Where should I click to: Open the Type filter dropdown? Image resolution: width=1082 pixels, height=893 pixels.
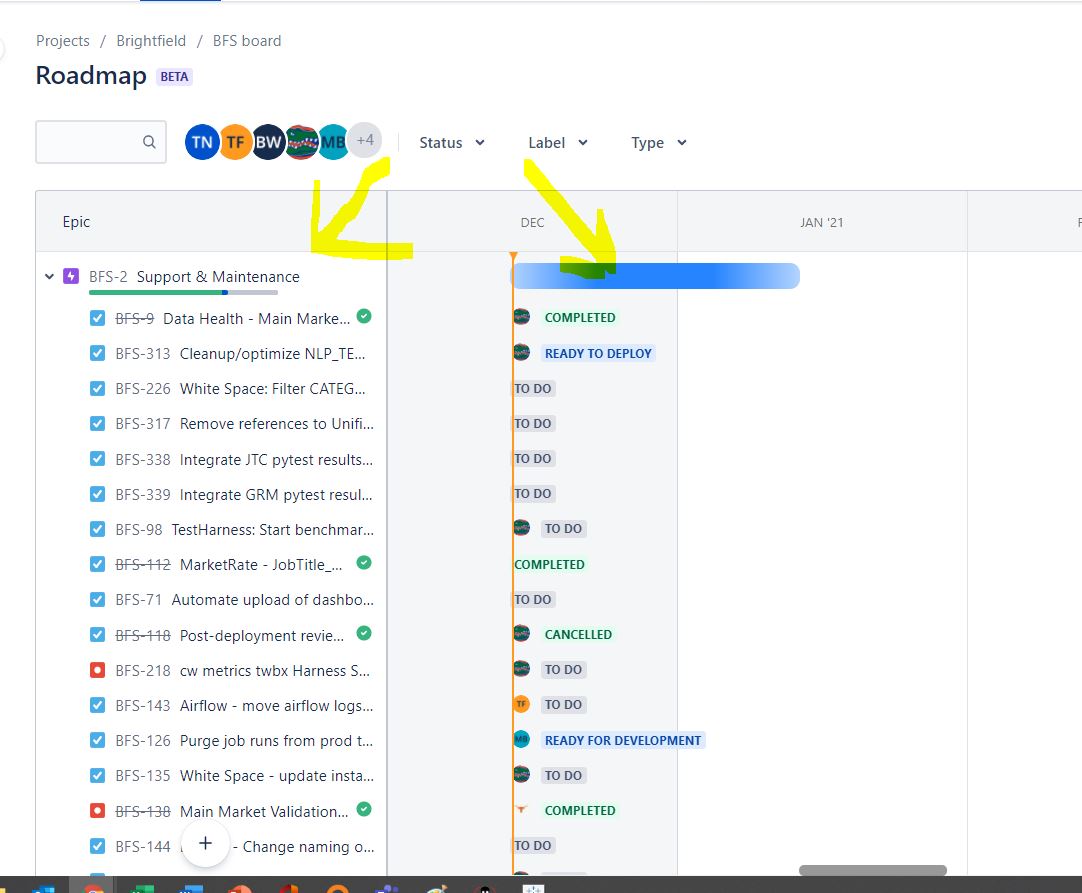[658, 142]
